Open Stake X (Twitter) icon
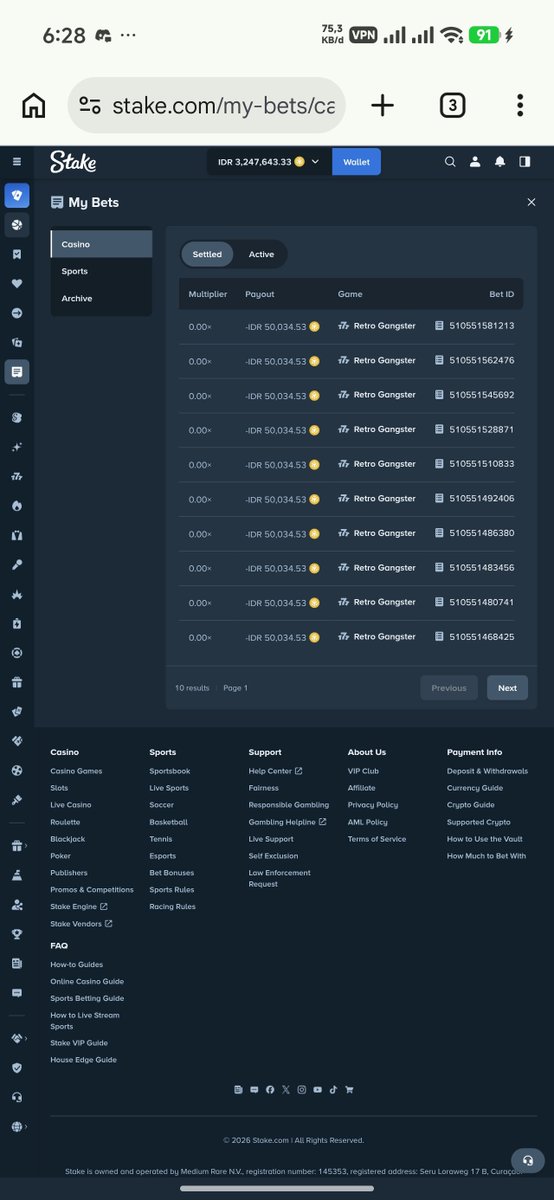 286,1089
